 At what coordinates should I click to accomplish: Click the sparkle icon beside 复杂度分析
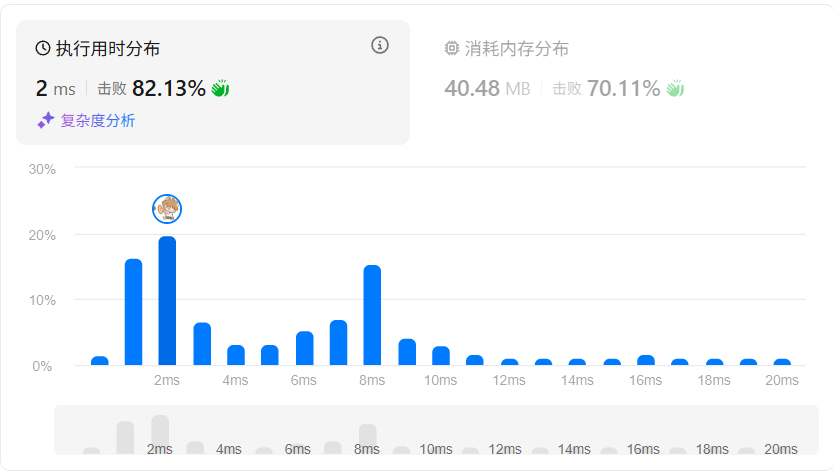click(x=46, y=121)
